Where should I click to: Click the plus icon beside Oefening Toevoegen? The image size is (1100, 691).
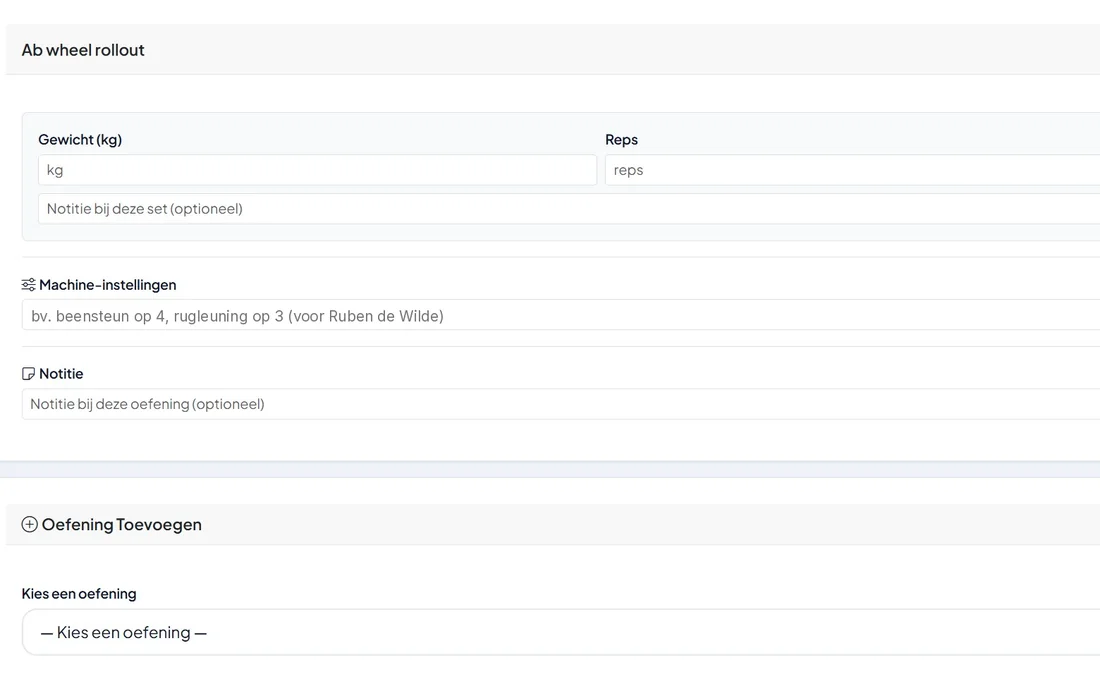tap(29, 525)
